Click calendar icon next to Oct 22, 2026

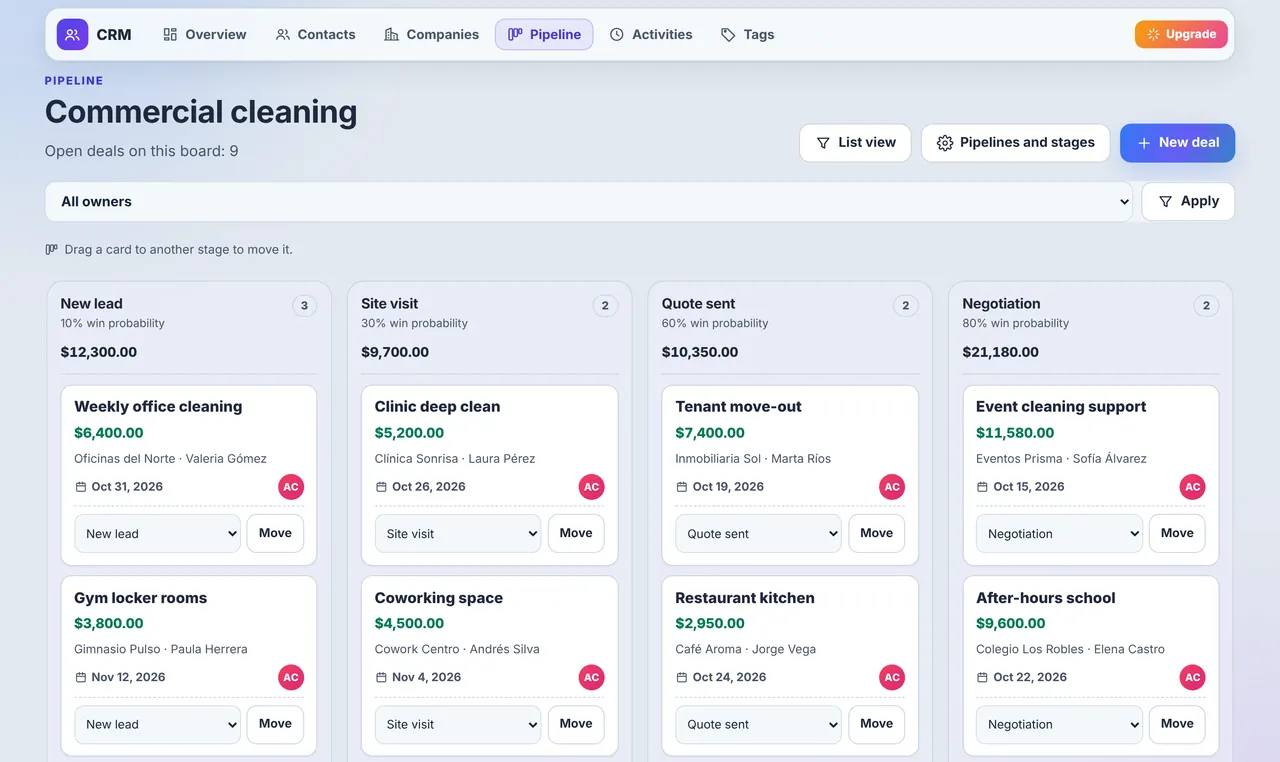(x=982, y=677)
